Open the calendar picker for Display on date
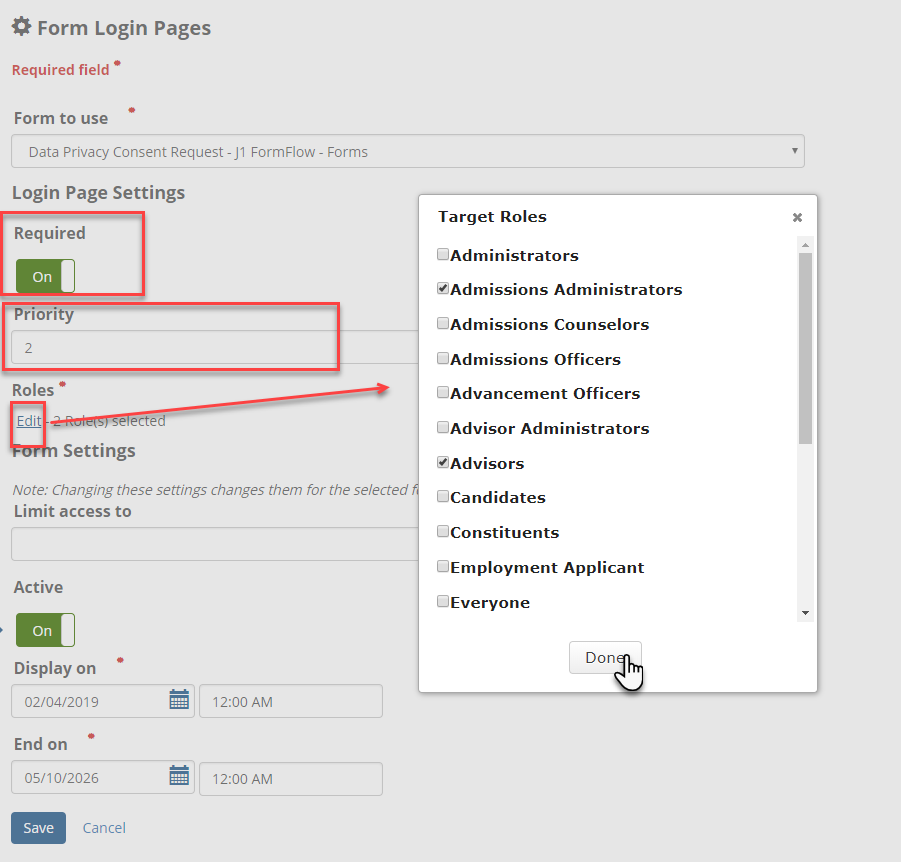Image resolution: width=901 pixels, height=862 pixels. point(179,700)
